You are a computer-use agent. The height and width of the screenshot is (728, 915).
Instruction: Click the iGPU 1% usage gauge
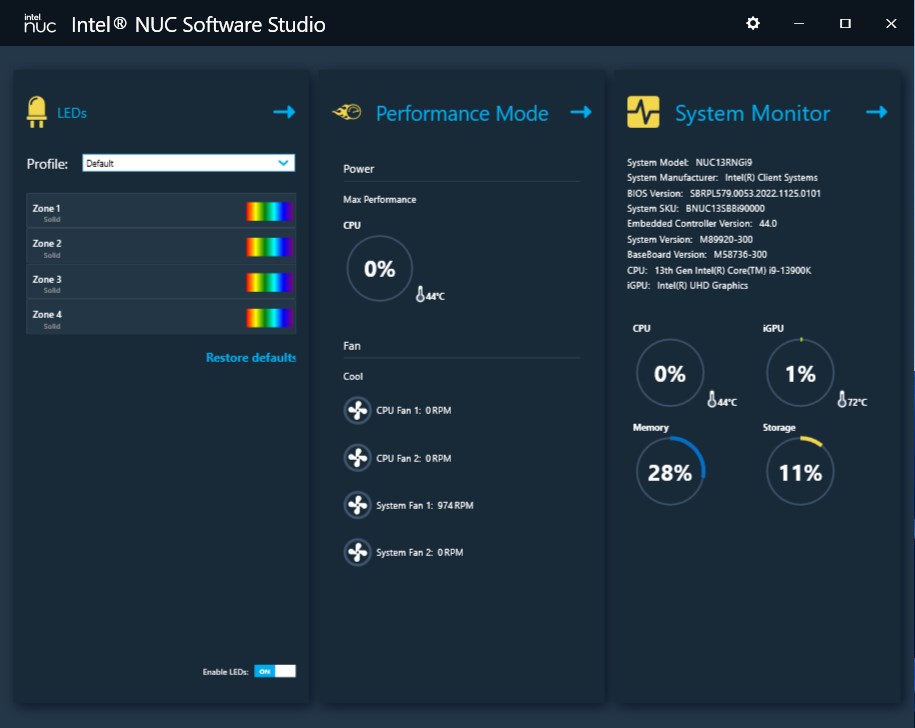pyautogui.click(x=800, y=373)
